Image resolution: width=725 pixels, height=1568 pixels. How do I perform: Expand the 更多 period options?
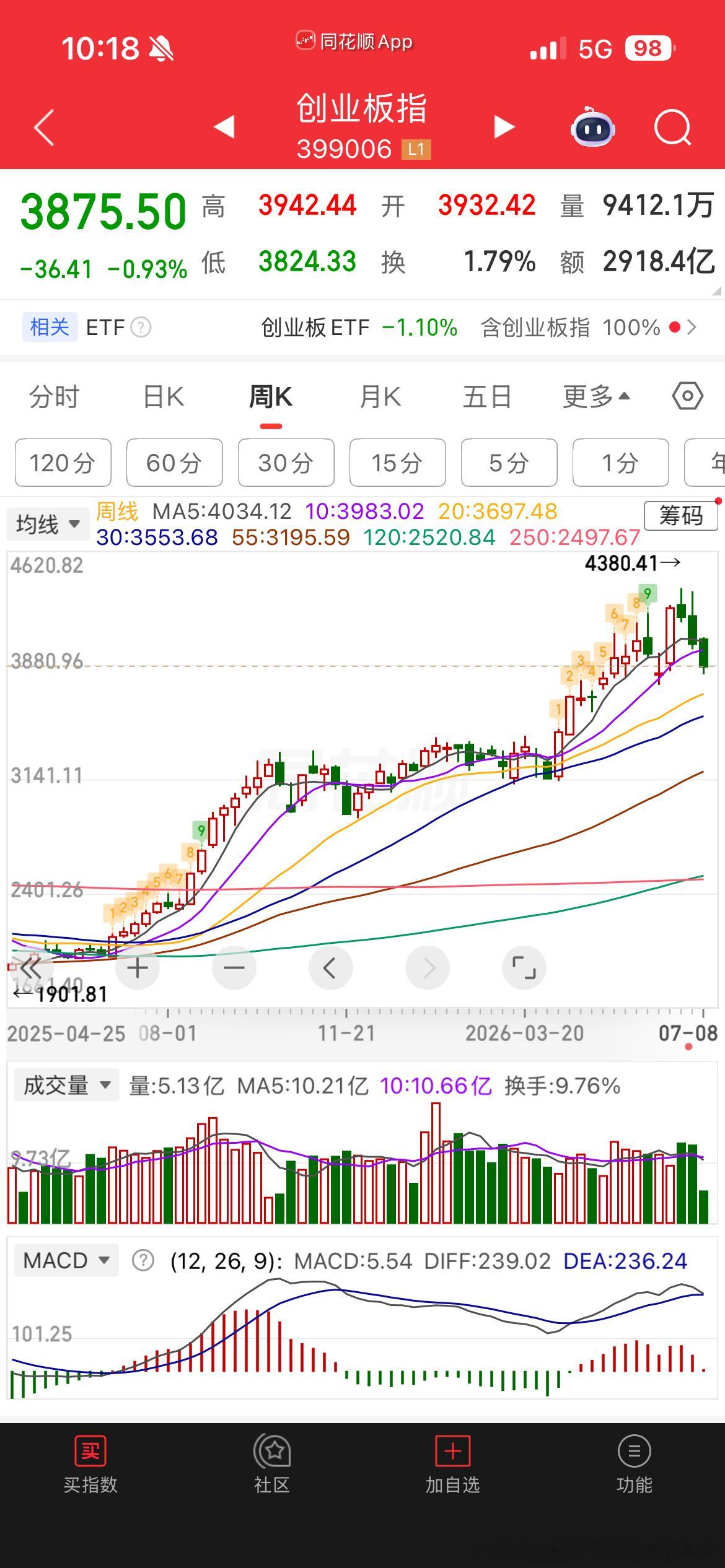coord(596,396)
